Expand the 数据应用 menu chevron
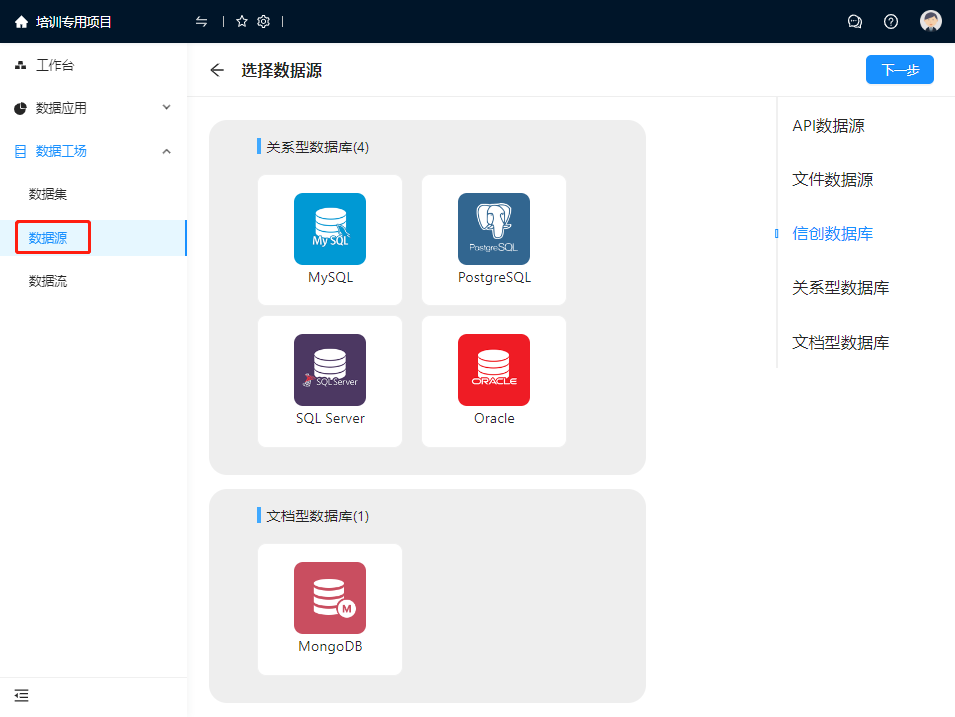 167,107
